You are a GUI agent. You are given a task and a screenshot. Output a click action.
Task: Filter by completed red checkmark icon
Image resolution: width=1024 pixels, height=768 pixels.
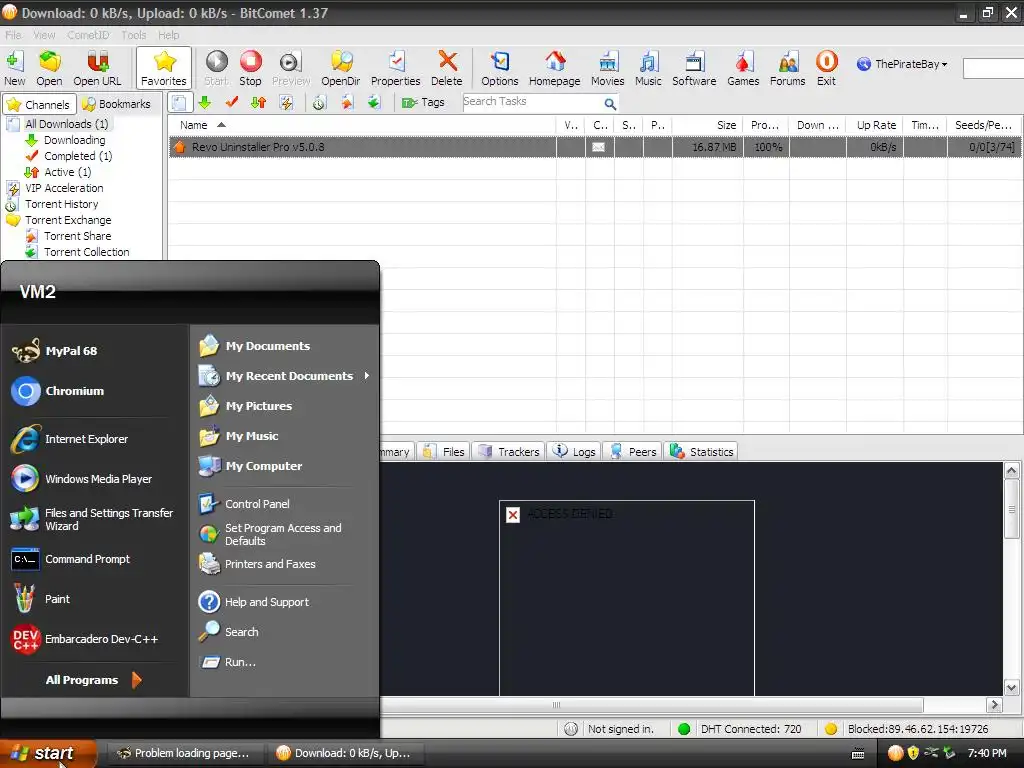pyautogui.click(x=232, y=103)
